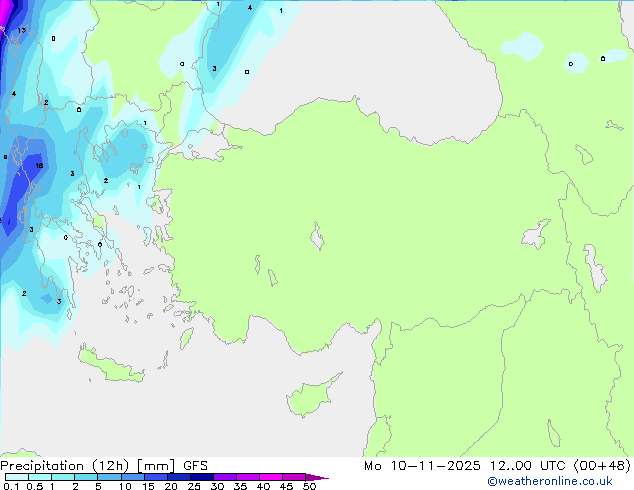Select the legend swatch between 1 and 2

coord(63,477)
